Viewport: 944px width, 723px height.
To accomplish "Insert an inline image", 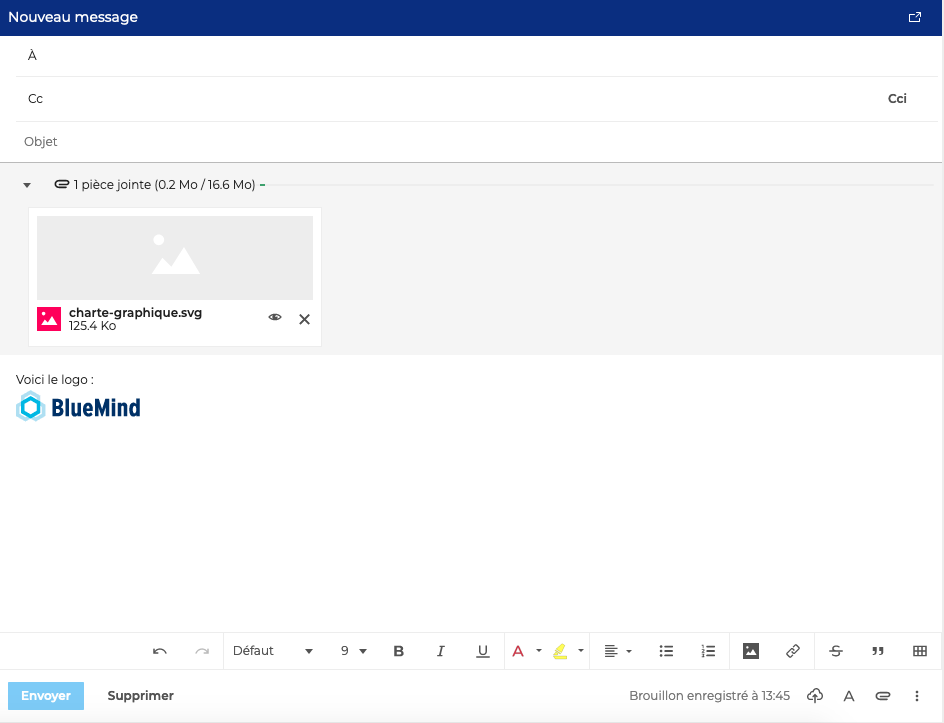I will pyautogui.click(x=751, y=651).
